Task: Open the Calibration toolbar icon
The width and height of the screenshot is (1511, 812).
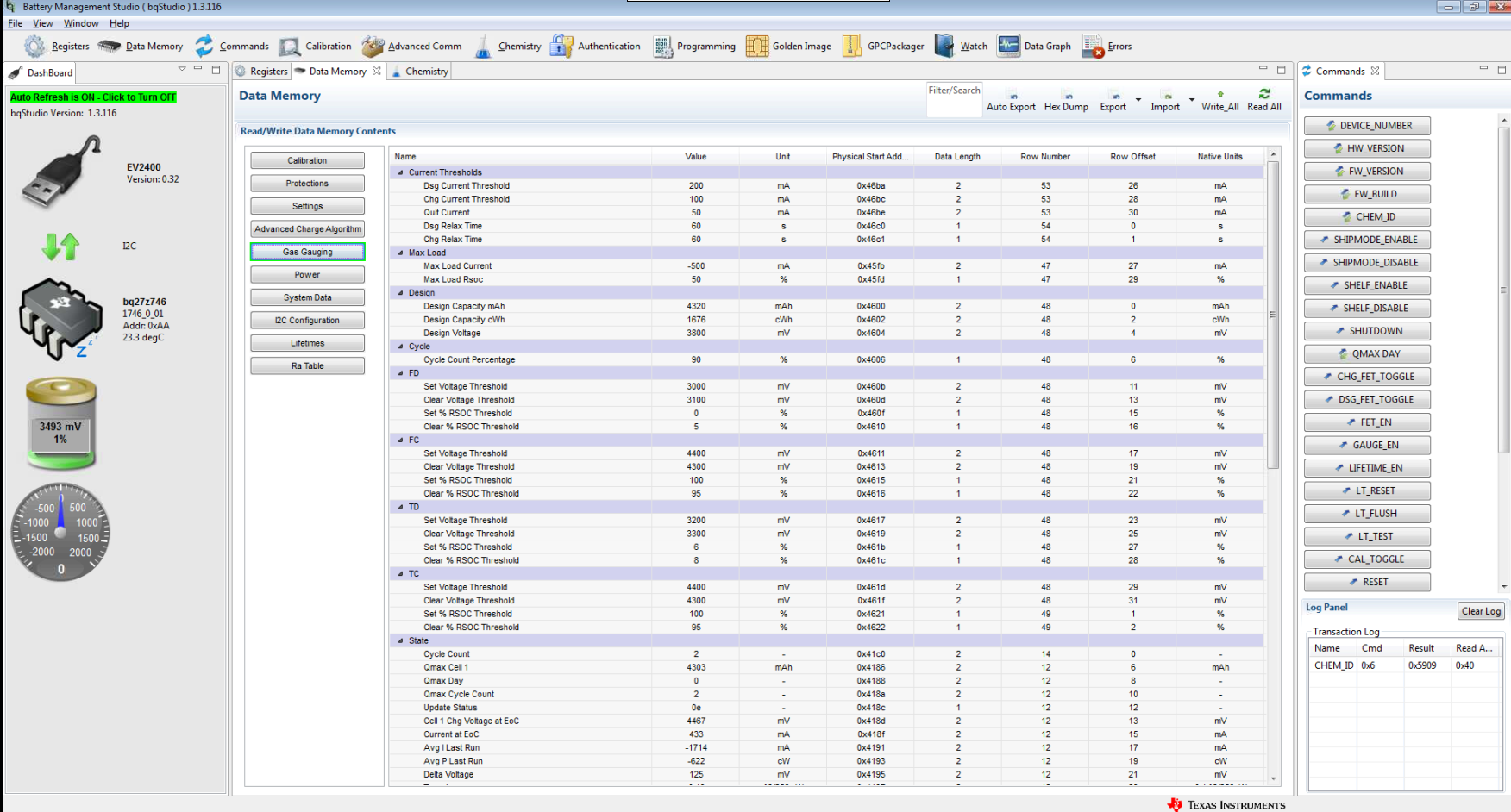Action: [x=290, y=47]
